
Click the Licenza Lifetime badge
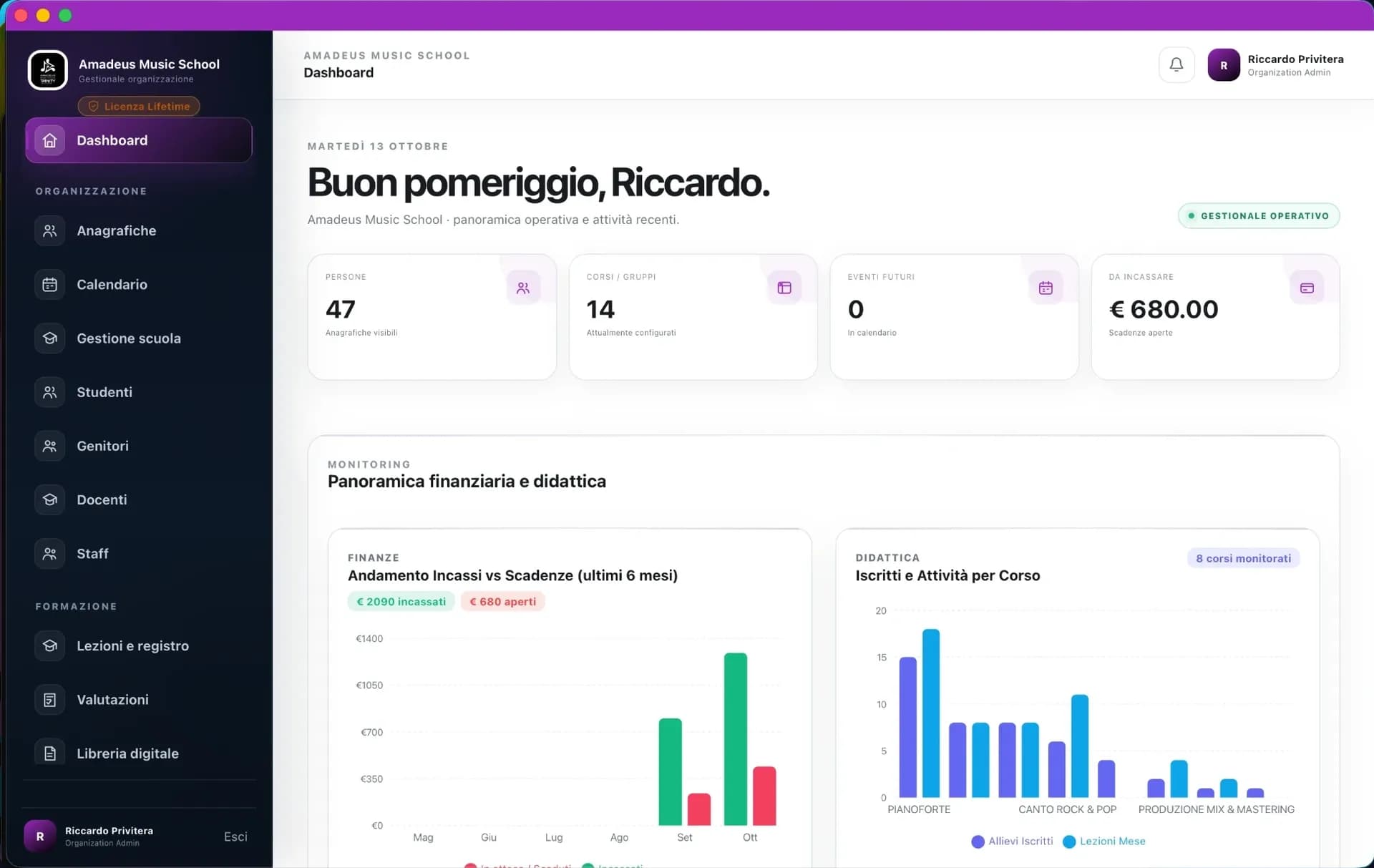tap(139, 106)
